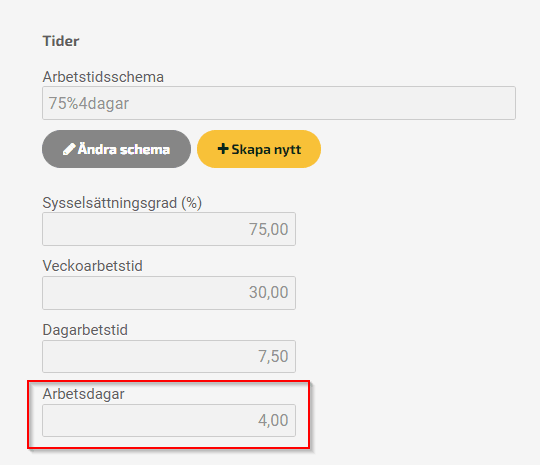The width and height of the screenshot is (540, 465).
Task: Click the 75,00 employment rate value
Action: (269, 229)
